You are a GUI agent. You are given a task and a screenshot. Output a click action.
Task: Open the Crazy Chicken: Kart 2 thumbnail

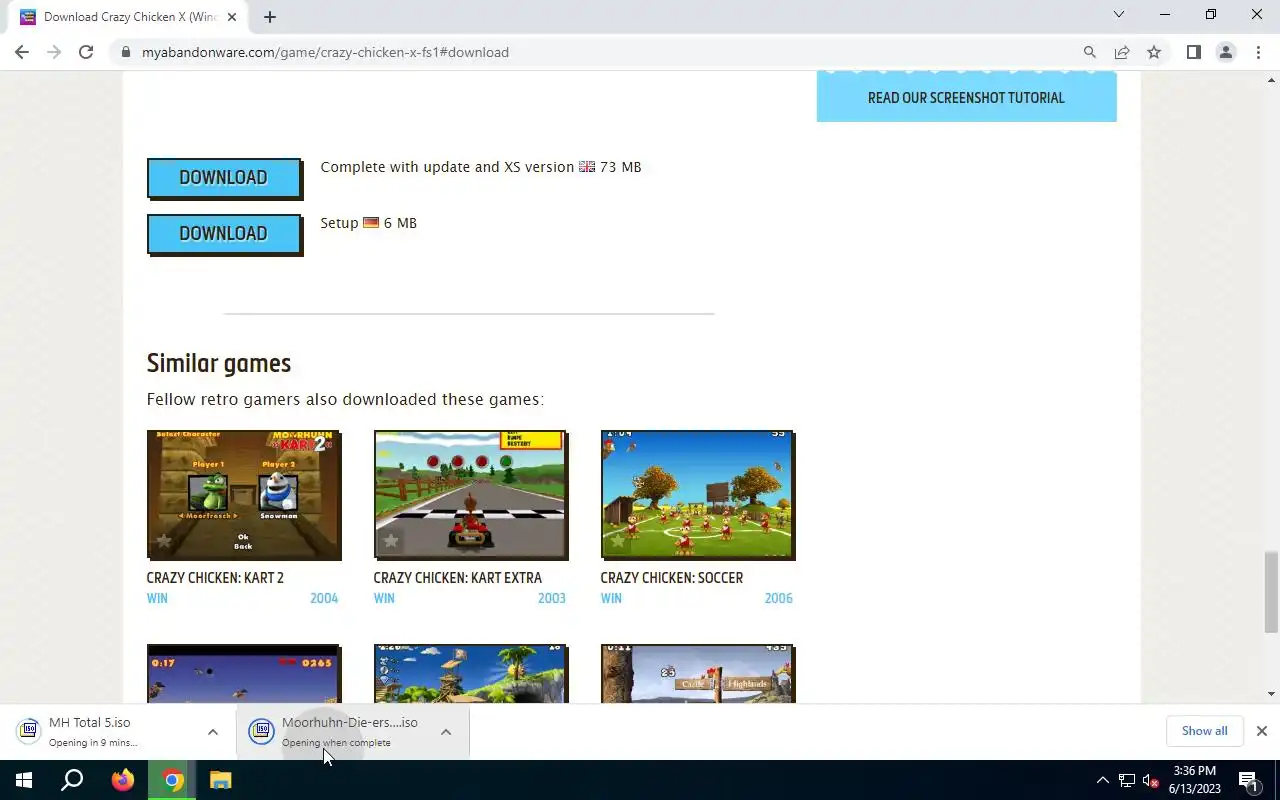(244, 495)
